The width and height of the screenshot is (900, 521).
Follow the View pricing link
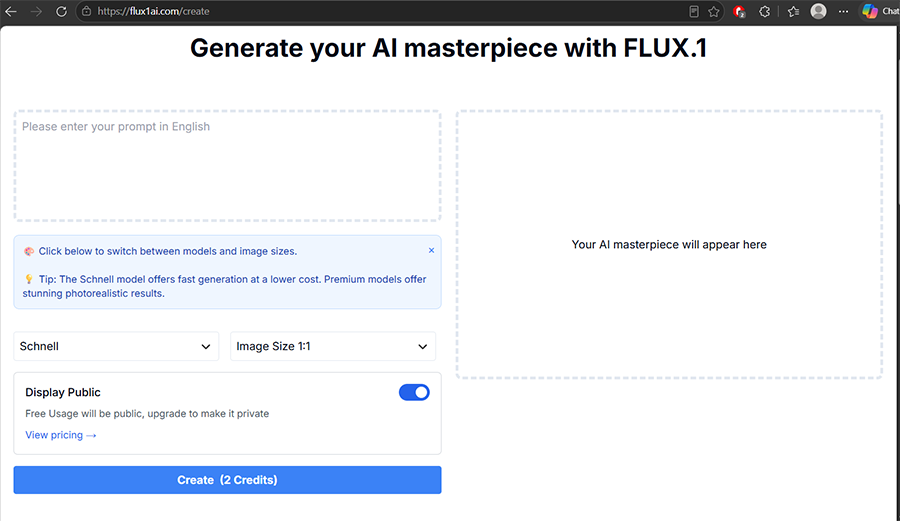(x=60, y=436)
